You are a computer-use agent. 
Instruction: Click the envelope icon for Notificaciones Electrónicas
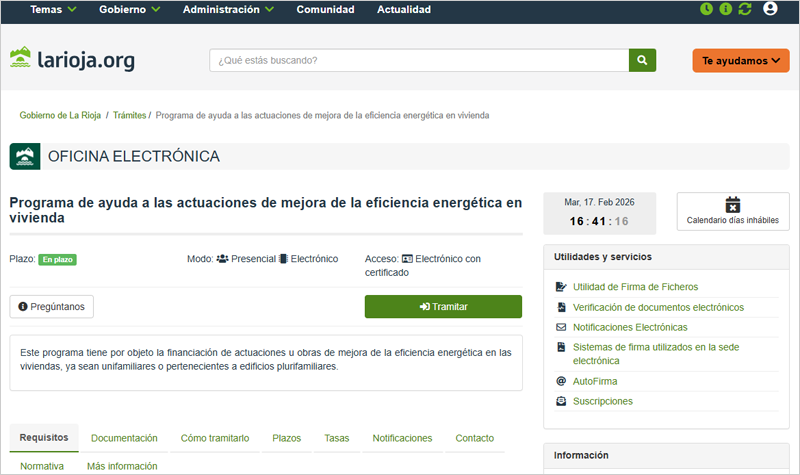point(561,327)
